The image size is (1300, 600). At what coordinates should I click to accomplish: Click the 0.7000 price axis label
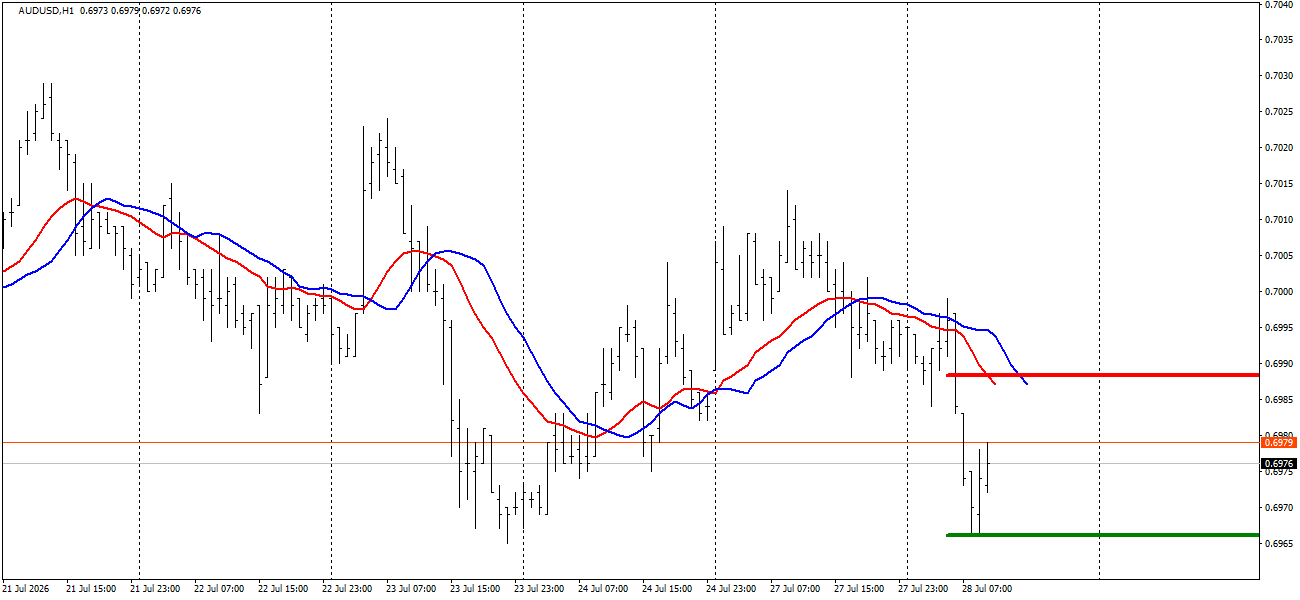[x=1281, y=292]
